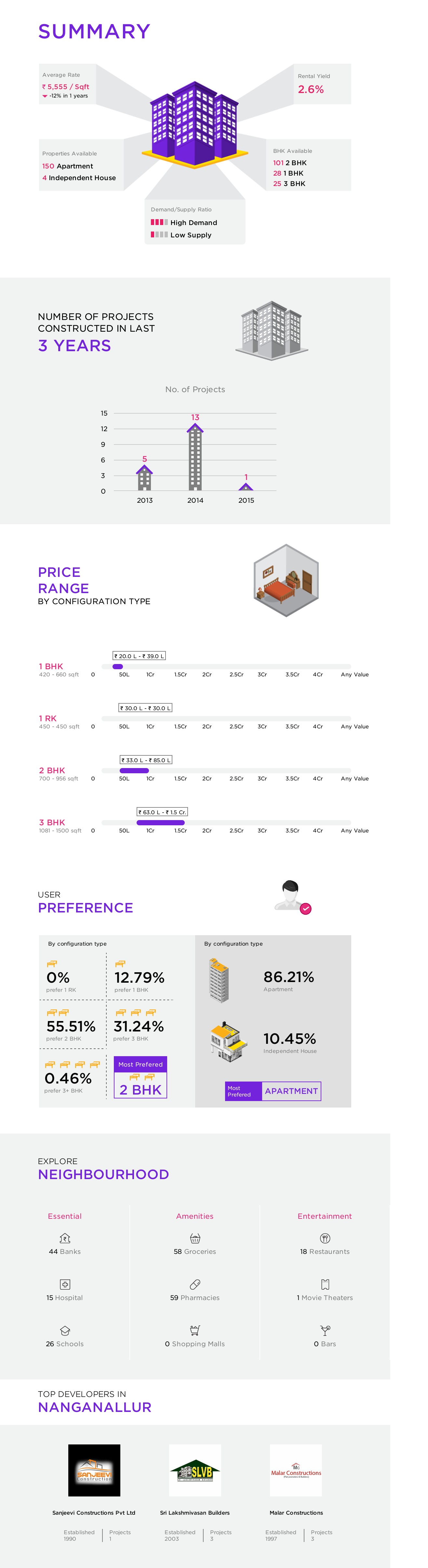Viewport: 428px width, 1568px height.
Task: Click the user preference checkmark badge
Action: 306,908
